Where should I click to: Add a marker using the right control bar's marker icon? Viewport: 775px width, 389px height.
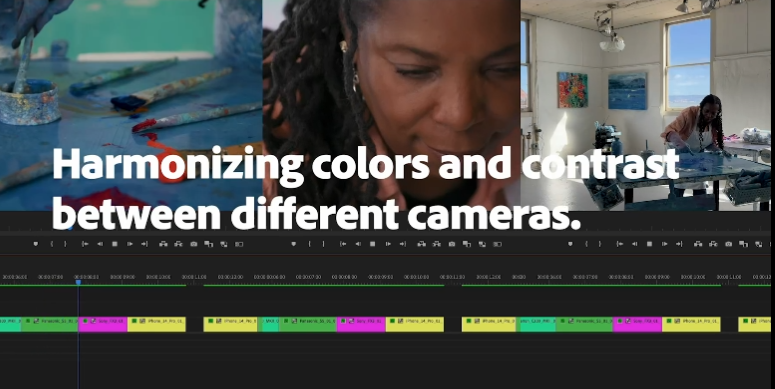[x=570, y=244]
